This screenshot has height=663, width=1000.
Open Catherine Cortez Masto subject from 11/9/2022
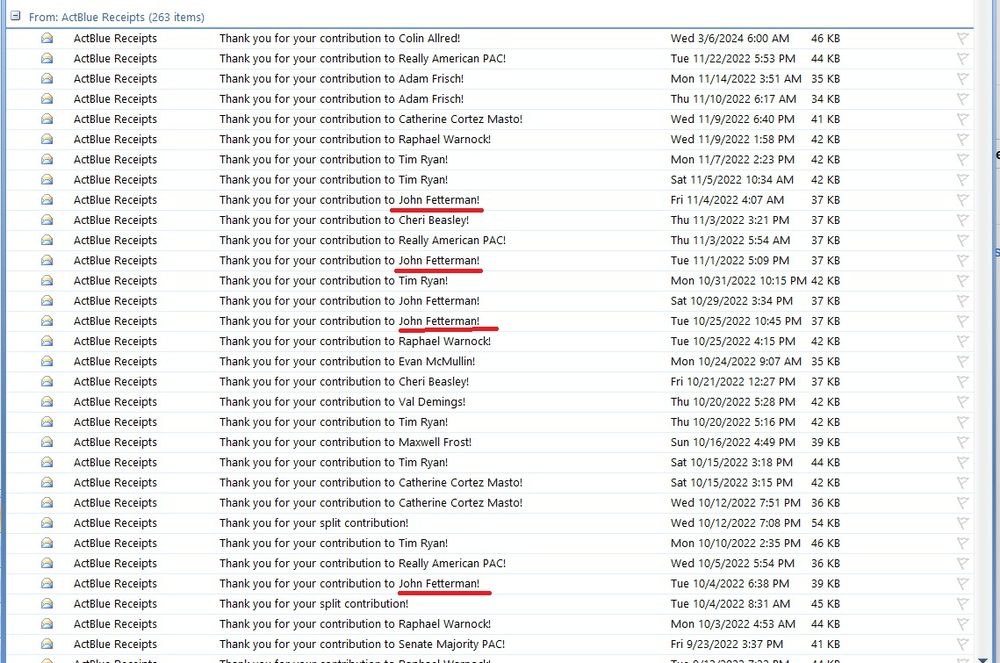(x=371, y=119)
